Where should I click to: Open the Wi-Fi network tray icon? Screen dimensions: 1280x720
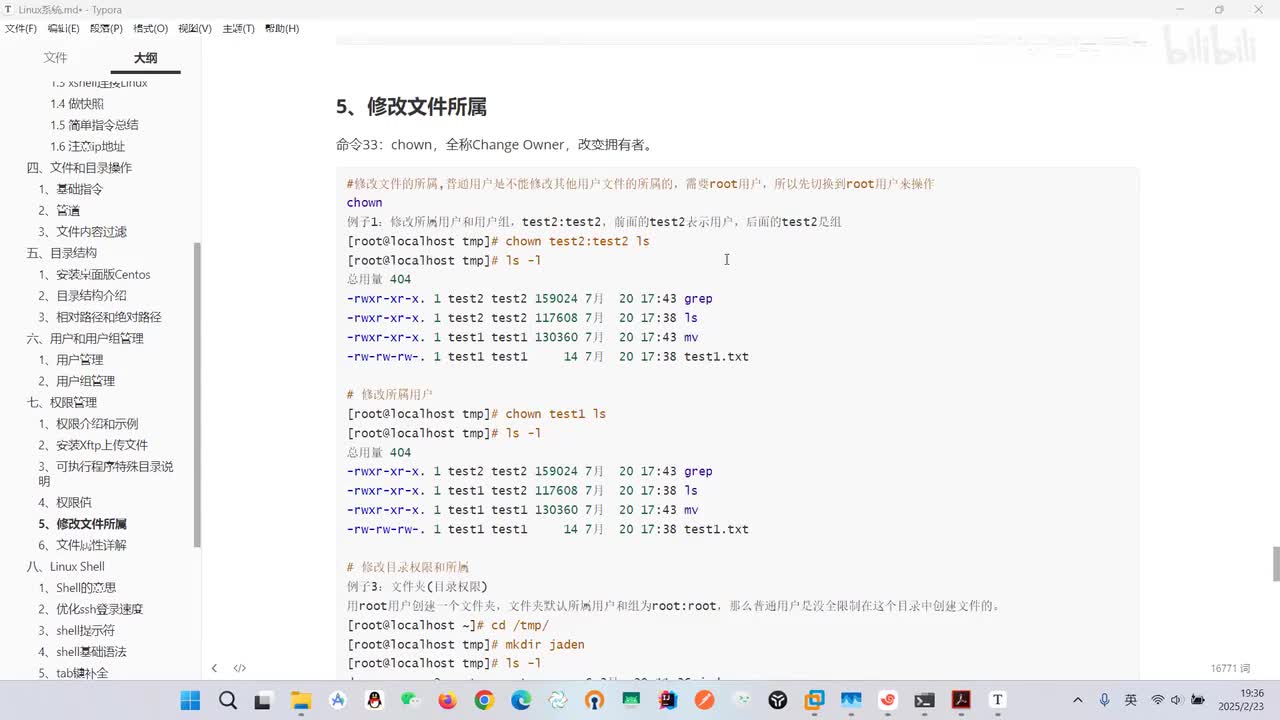click(1157, 700)
